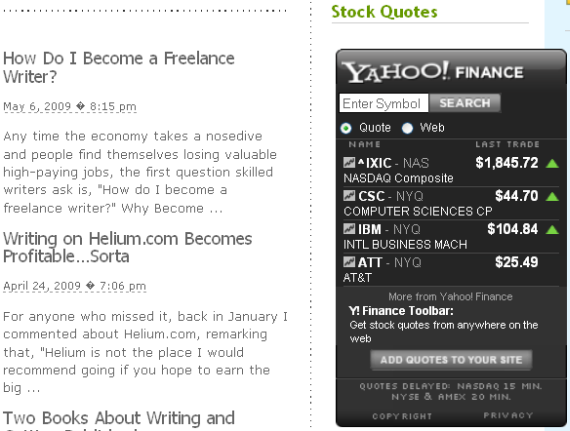
Task: Select the Quote radio button
Action: click(x=346, y=128)
